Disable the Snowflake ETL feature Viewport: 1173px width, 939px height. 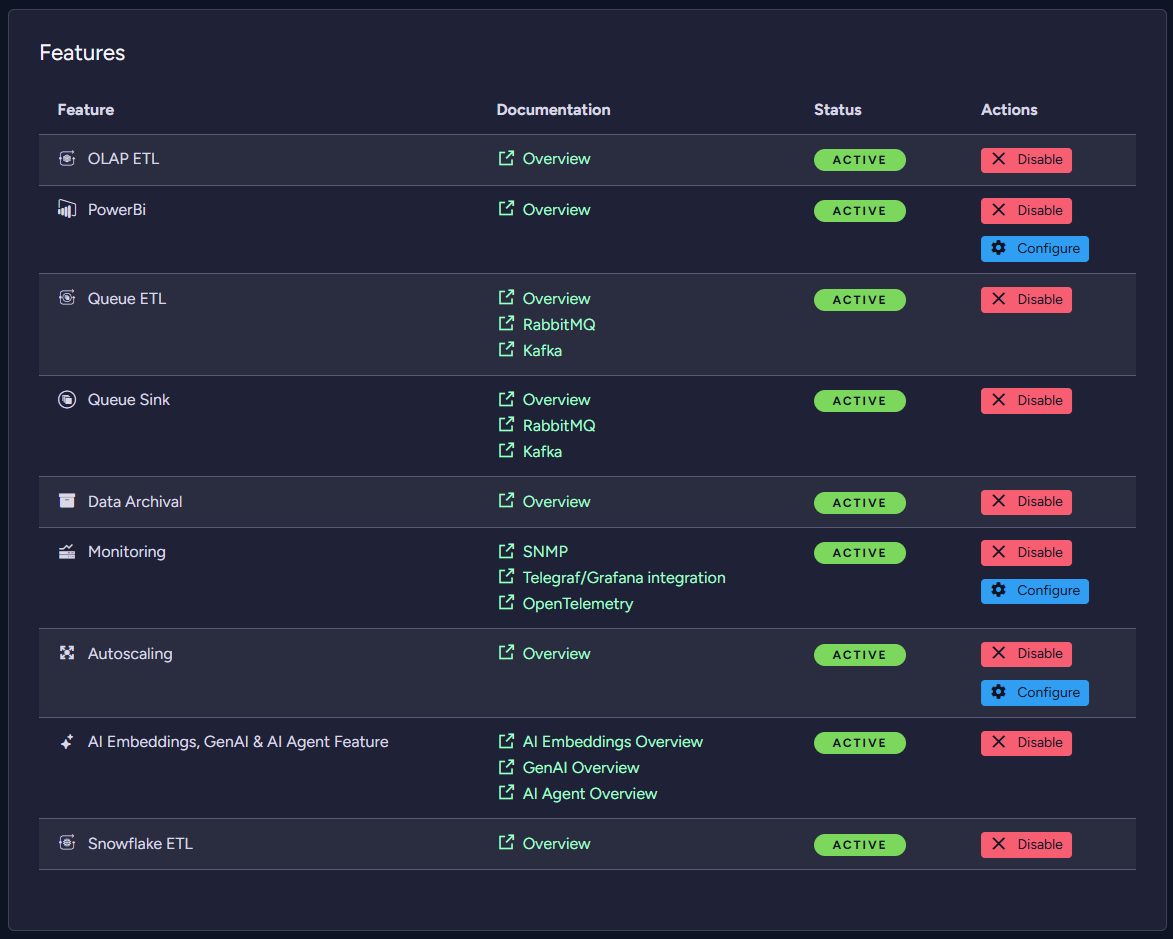tap(1026, 844)
